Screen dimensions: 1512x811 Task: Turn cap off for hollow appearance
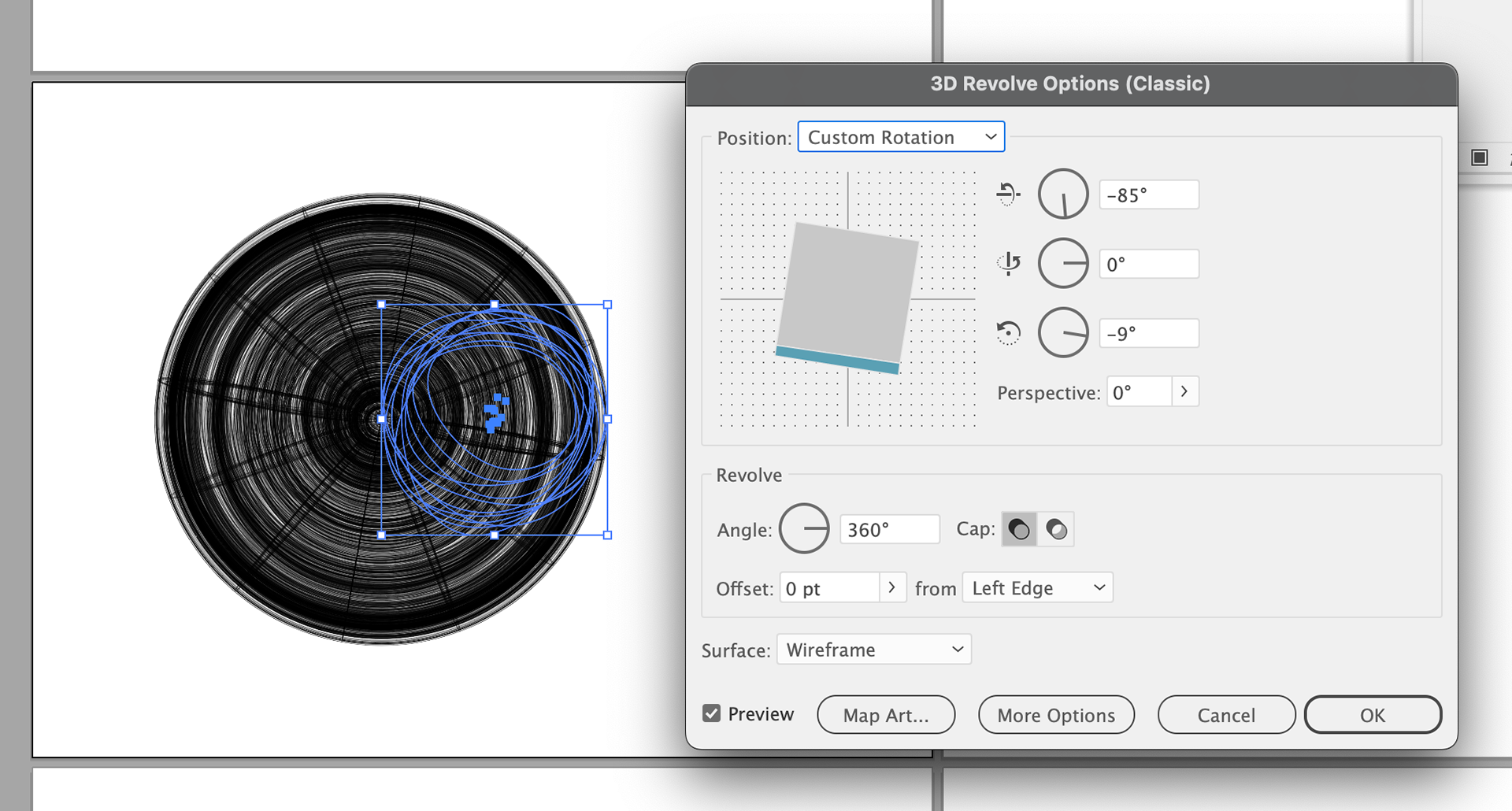[x=1056, y=529]
